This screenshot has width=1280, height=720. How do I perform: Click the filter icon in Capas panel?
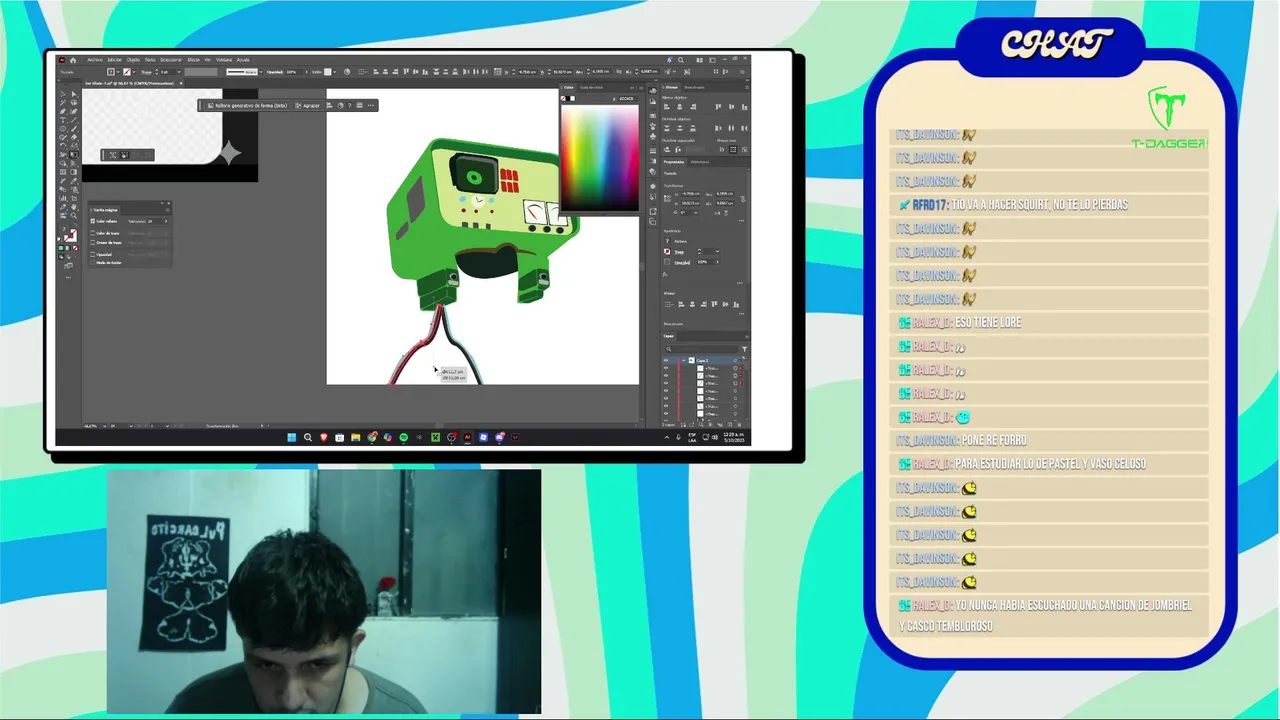pyautogui.click(x=744, y=349)
